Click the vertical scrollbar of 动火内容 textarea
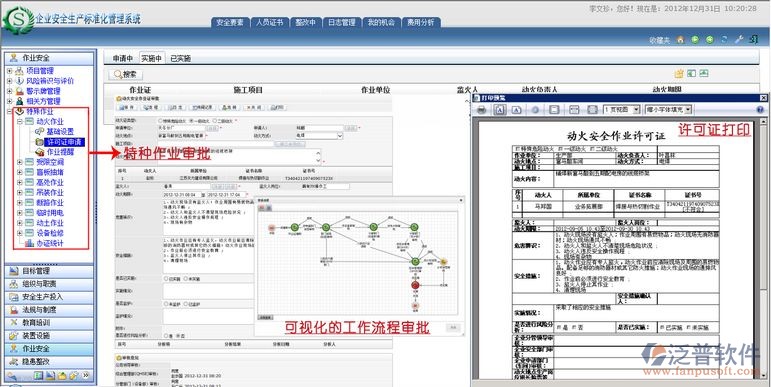The height and width of the screenshot is (387, 771). click(319, 156)
